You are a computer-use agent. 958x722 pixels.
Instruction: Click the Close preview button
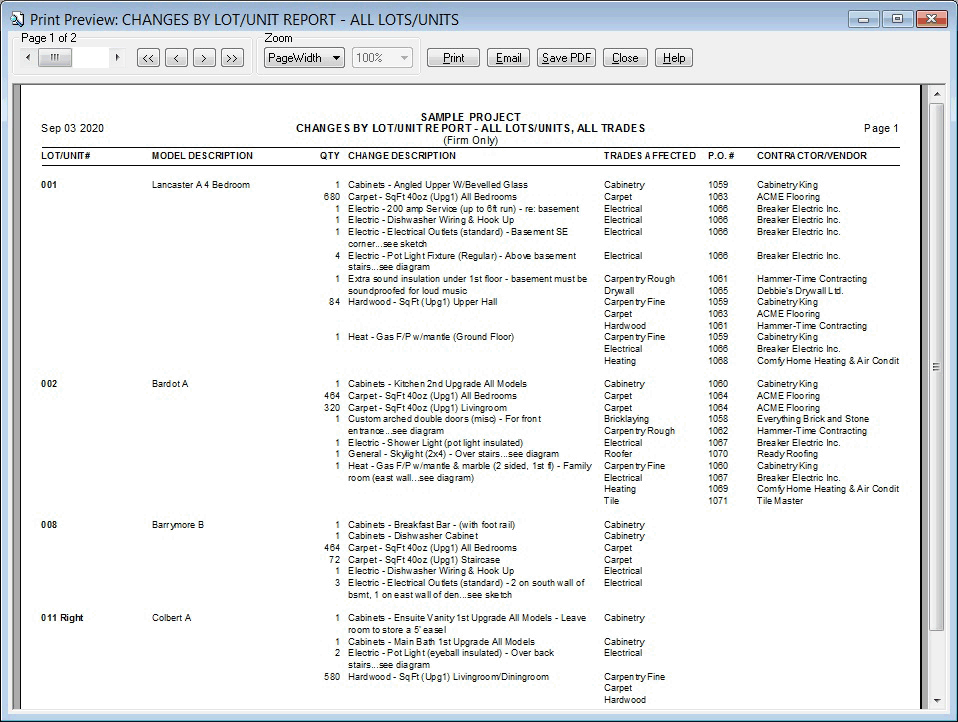(625, 58)
